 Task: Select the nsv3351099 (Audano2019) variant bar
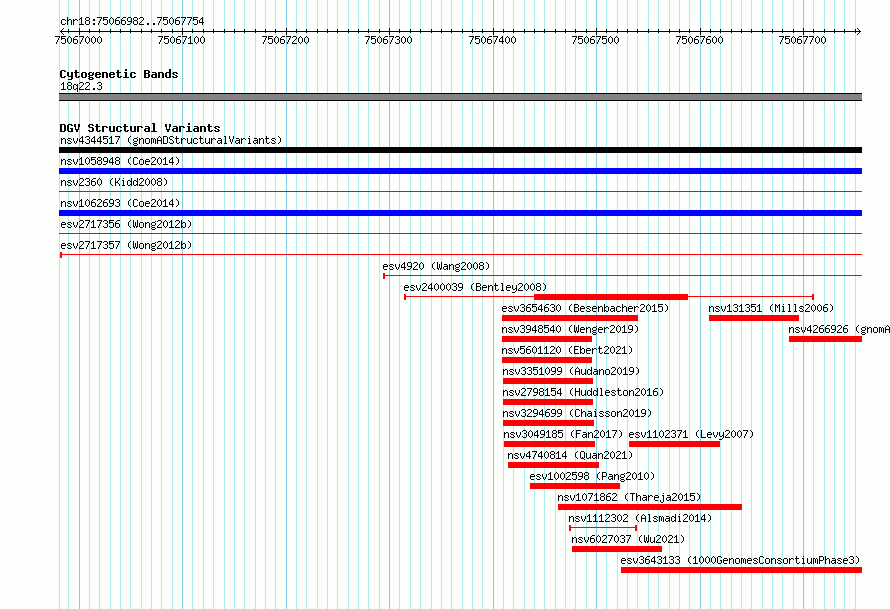[548, 381]
